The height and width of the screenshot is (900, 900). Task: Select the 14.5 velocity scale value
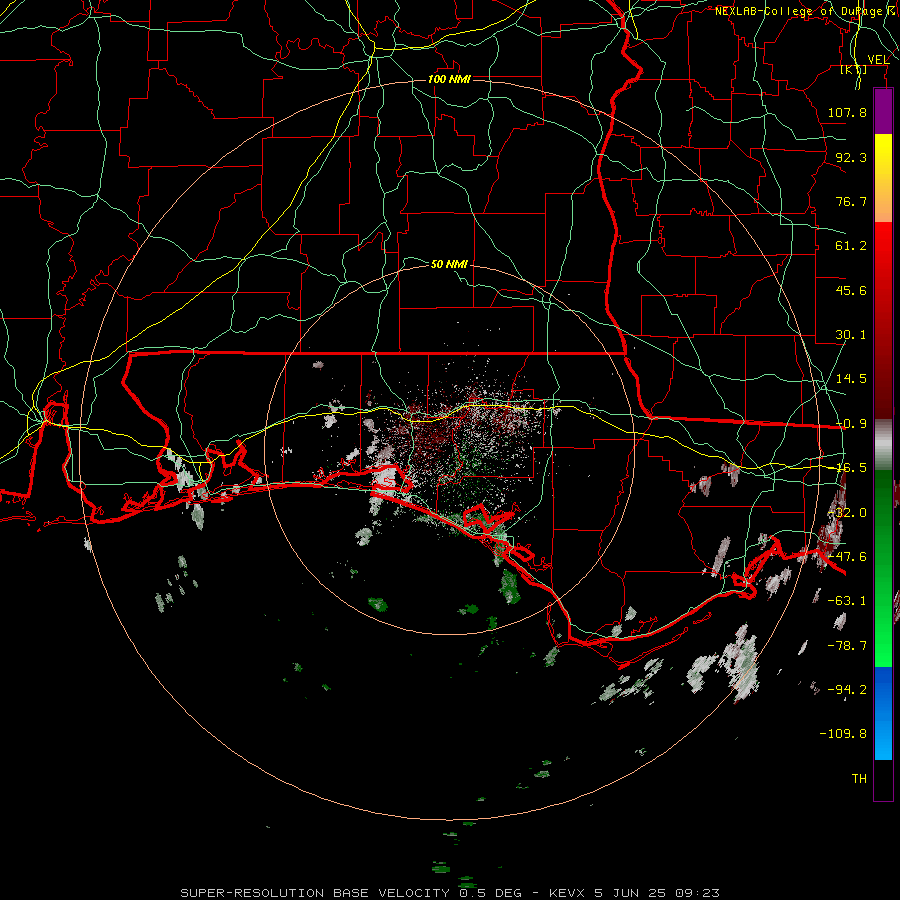851,379
